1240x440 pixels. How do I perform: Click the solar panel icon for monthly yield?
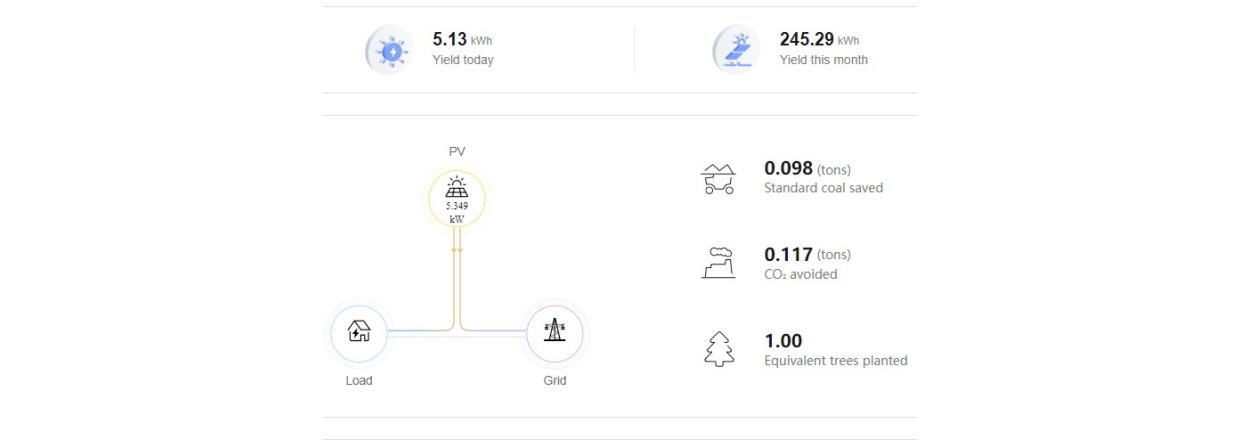coord(737,51)
